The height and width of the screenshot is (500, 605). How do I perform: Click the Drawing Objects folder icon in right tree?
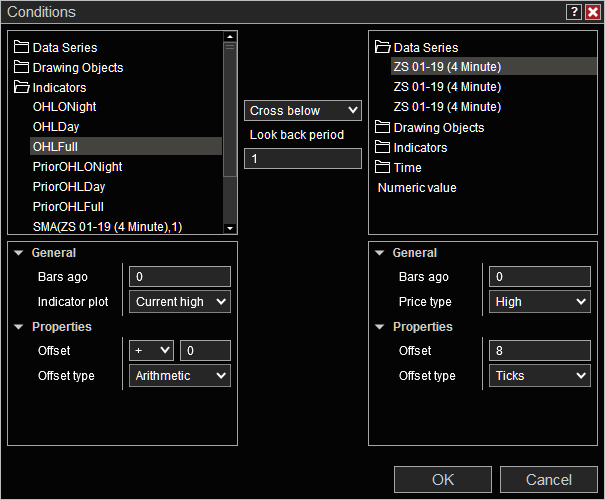382,127
